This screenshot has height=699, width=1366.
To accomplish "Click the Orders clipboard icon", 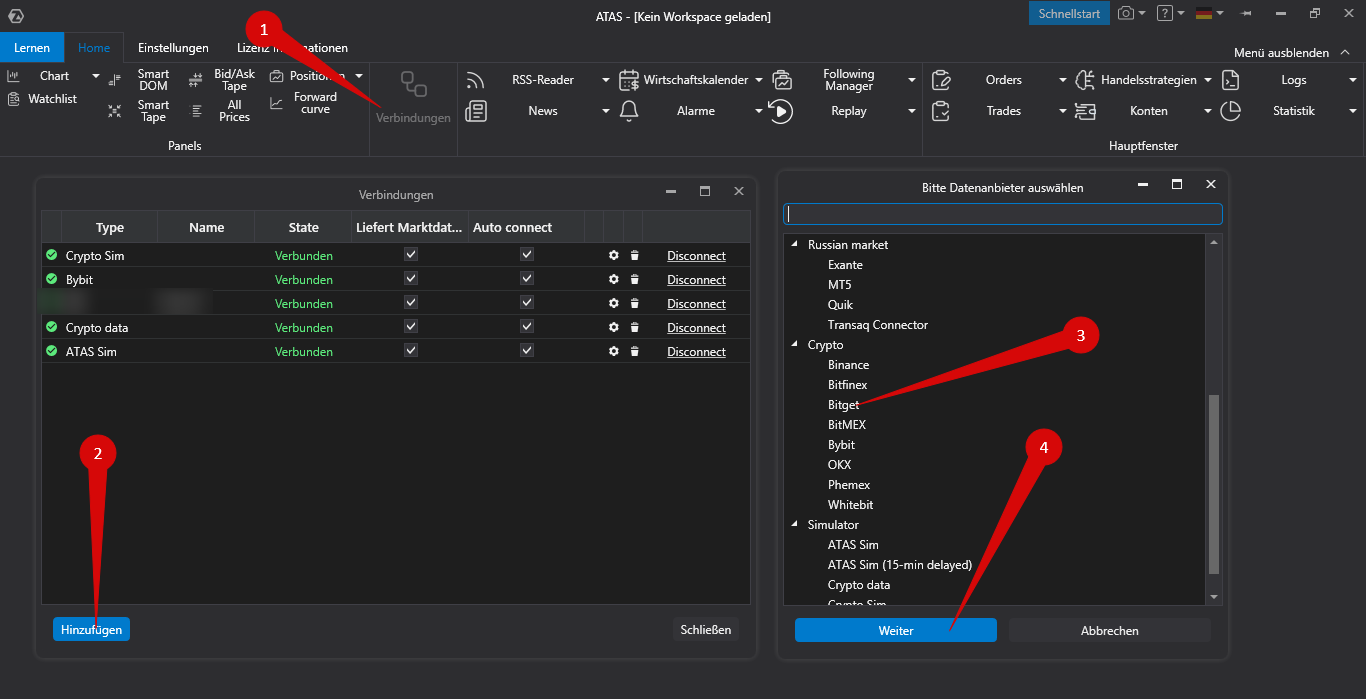I will (x=941, y=80).
